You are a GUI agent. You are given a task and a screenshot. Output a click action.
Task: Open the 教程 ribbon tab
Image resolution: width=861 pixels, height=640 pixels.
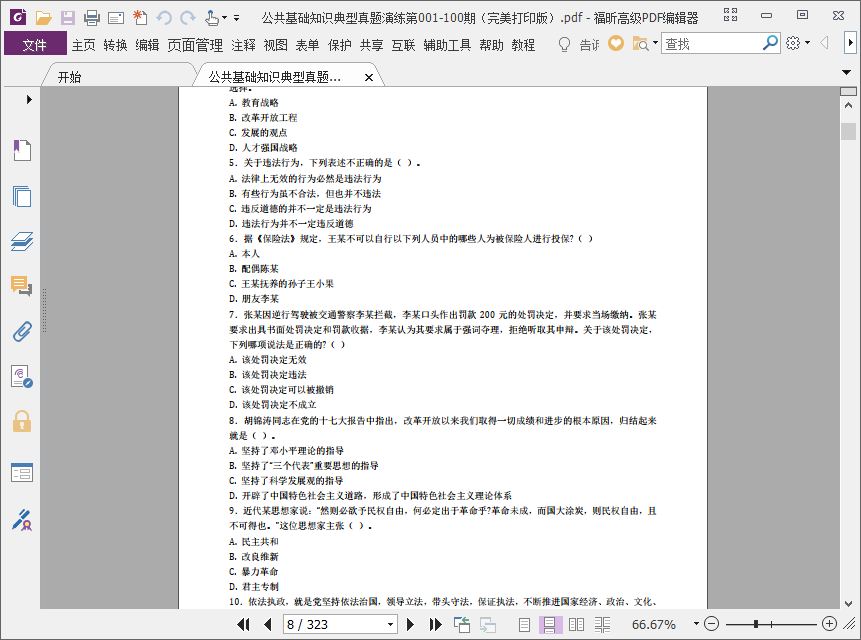(523, 45)
